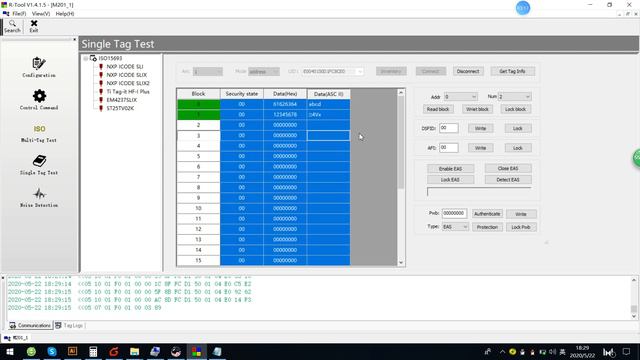Show hidden system tray icons
Image resolution: width=640 pixels, height=360 pixels.
(502, 352)
